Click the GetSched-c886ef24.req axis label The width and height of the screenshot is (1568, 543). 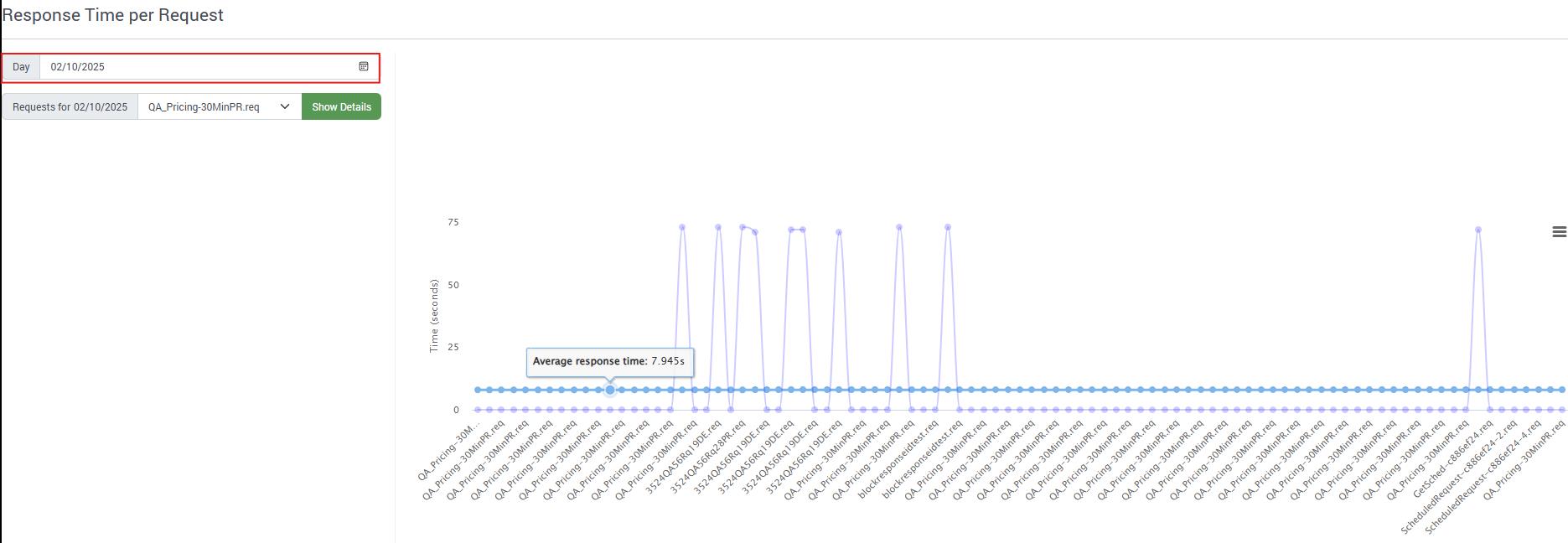(1452, 460)
